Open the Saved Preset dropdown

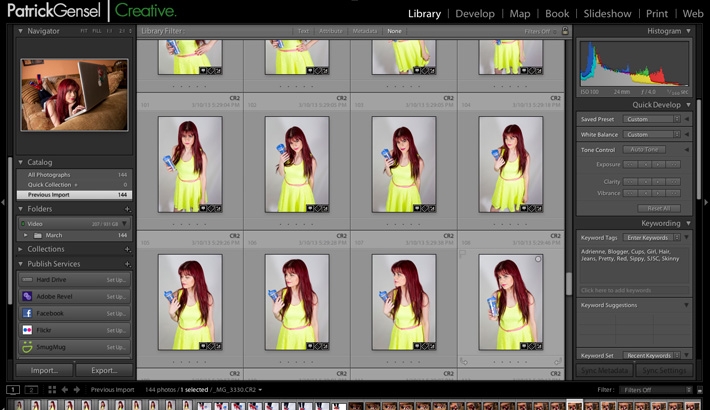coord(652,119)
